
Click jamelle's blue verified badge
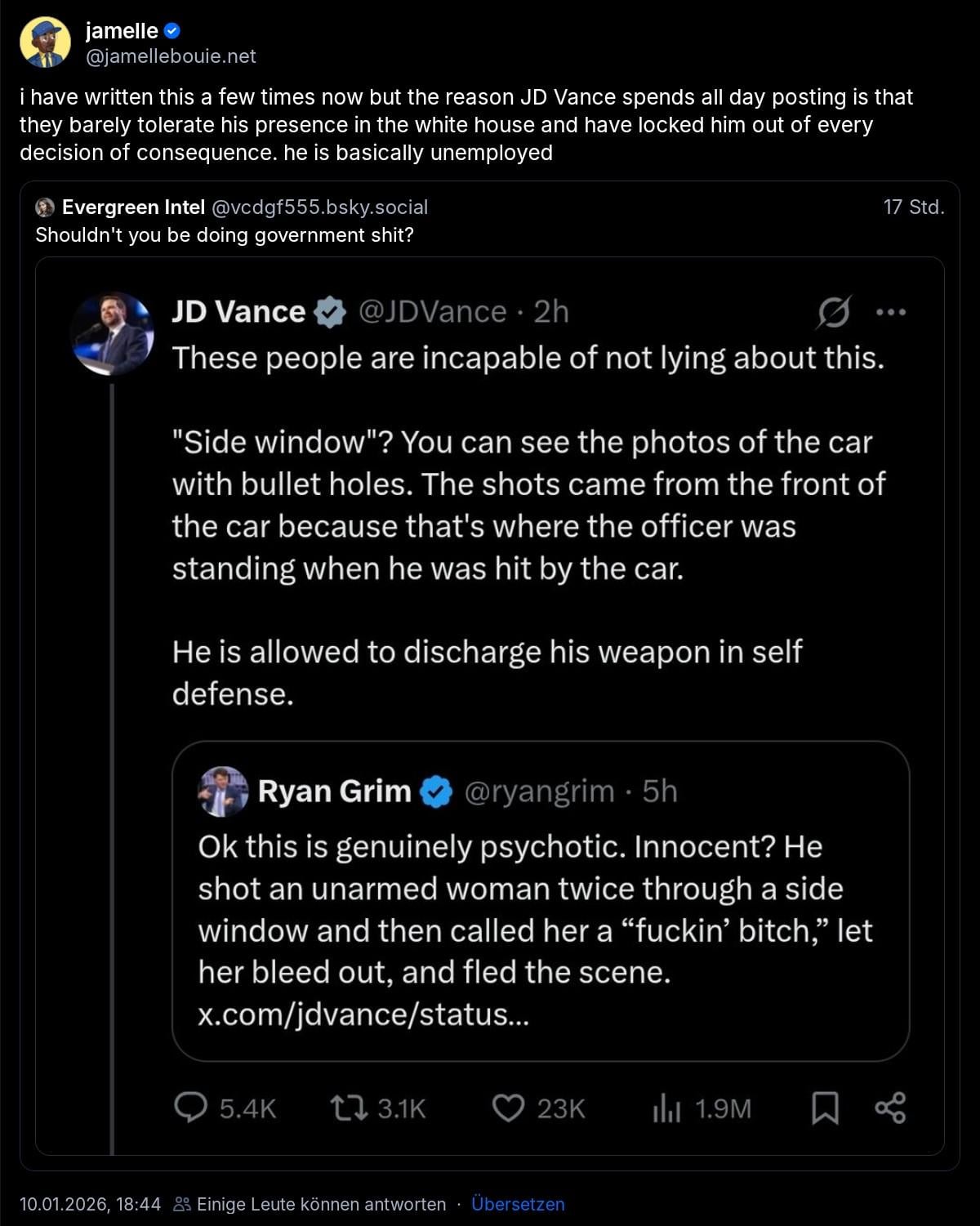pyautogui.click(x=172, y=31)
